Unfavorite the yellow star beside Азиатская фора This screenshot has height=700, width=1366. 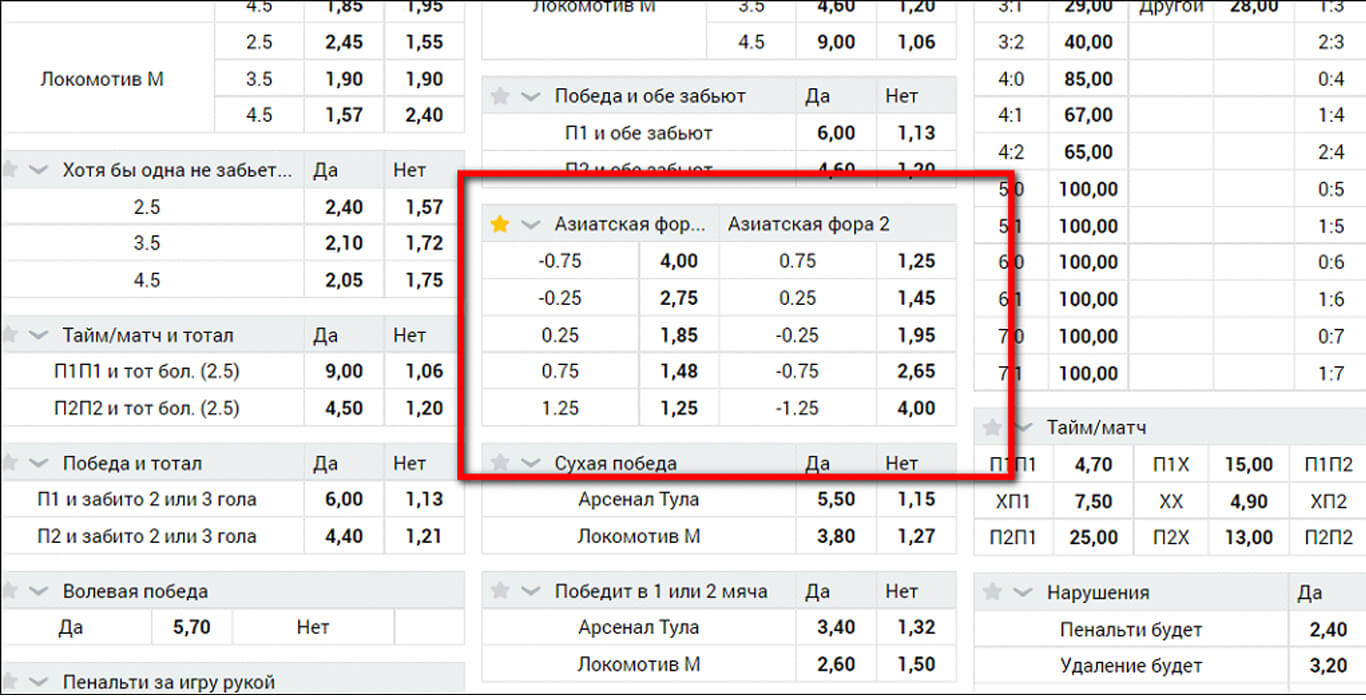click(500, 225)
